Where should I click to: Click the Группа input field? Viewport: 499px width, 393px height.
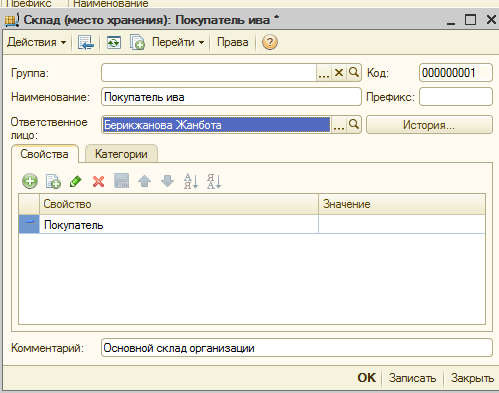(x=209, y=73)
